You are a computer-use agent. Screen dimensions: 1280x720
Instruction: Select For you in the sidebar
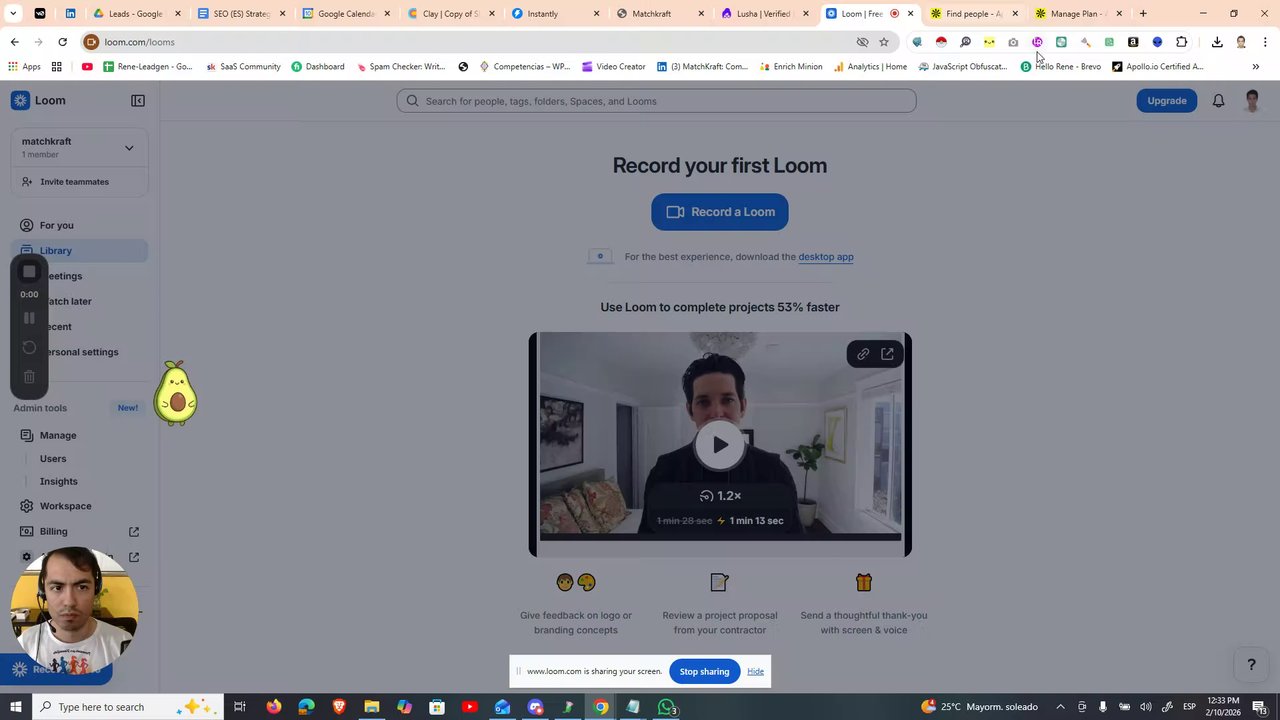[80, 225]
